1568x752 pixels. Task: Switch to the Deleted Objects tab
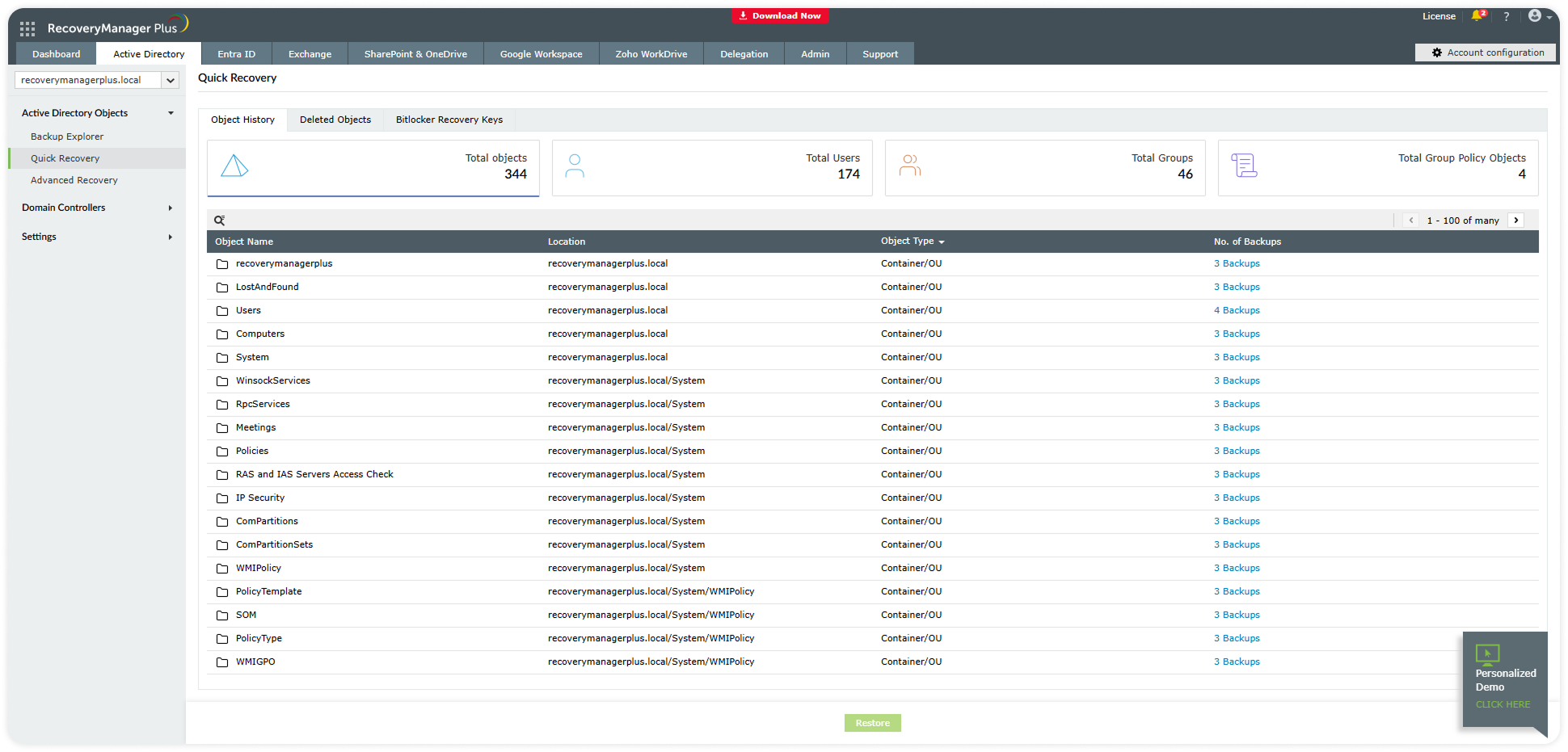(x=335, y=120)
